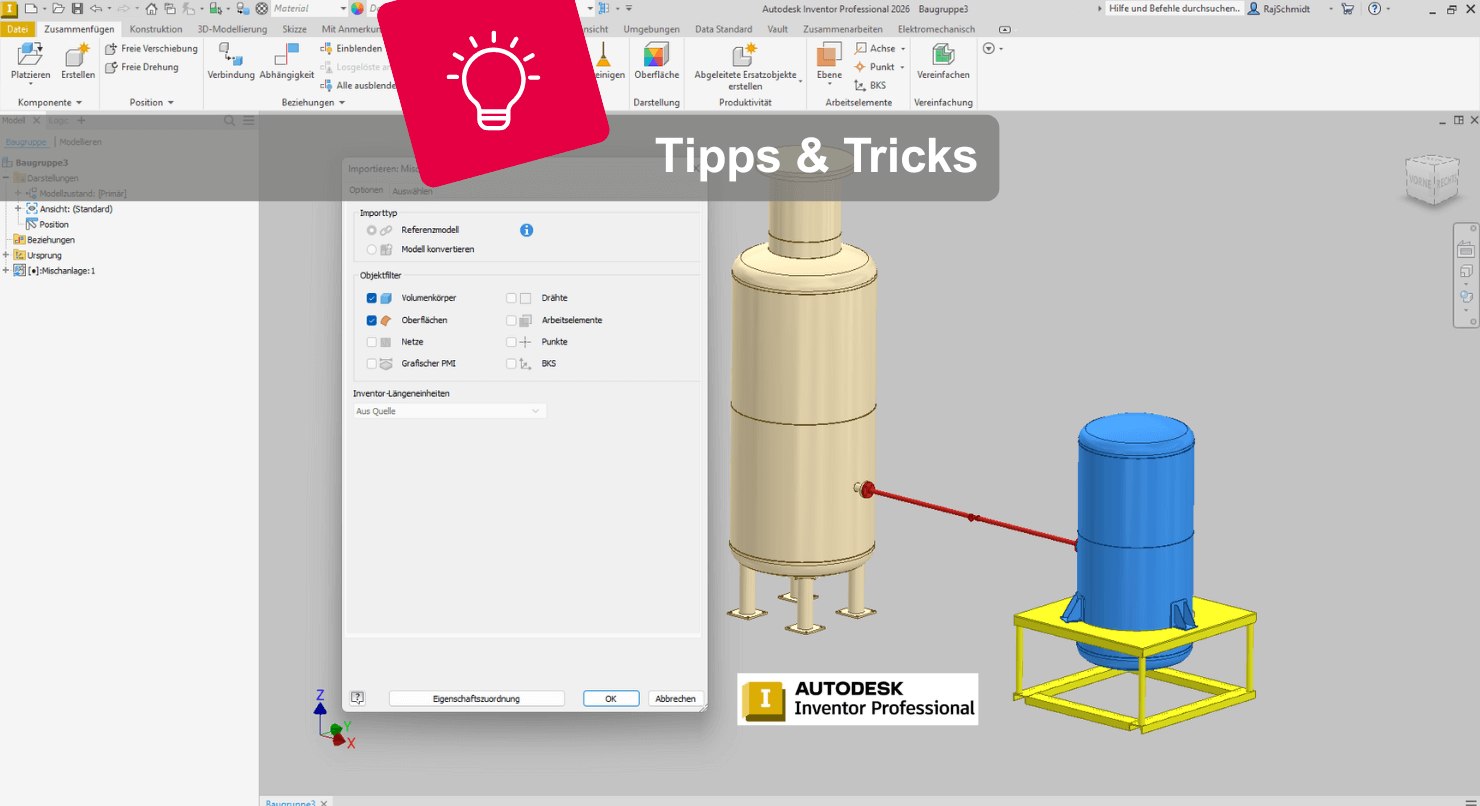Click the Erstellen component icon
Viewport: 1480px width, 806px height.
78,55
